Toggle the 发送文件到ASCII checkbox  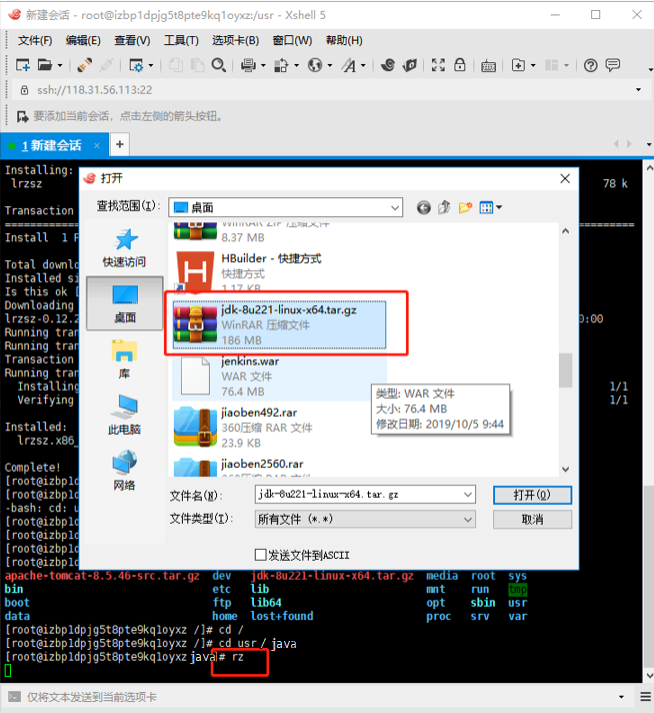pyautogui.click(x=261, y=555)
